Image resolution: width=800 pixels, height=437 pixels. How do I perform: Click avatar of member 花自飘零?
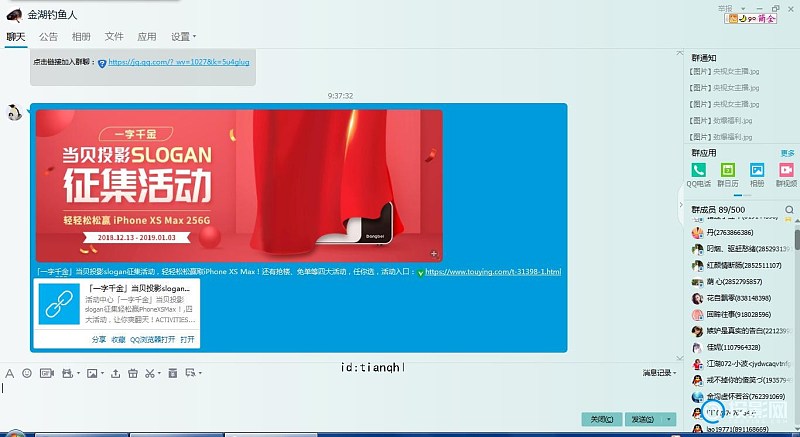tap(697, 298)
